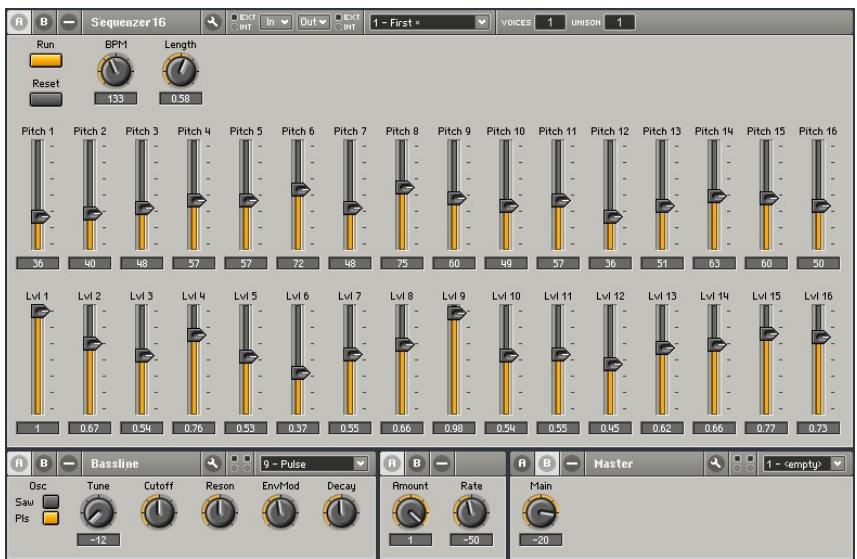The image size is (857, 559).
Task: Click the EnvMod knob
Action: pyautogui.click(x=280, y=513)
